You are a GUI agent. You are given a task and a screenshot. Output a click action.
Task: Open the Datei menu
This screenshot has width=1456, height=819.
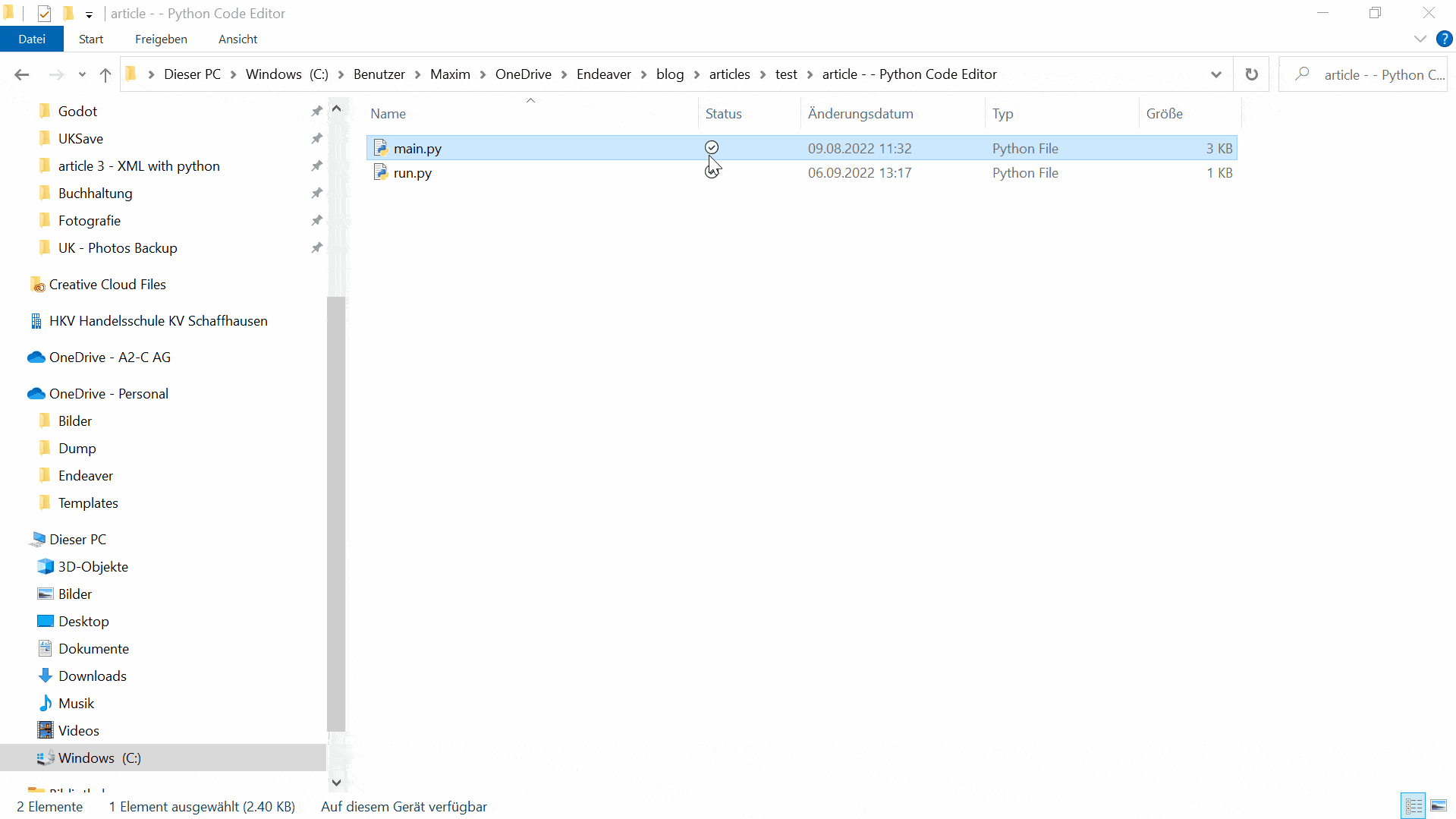32,39
